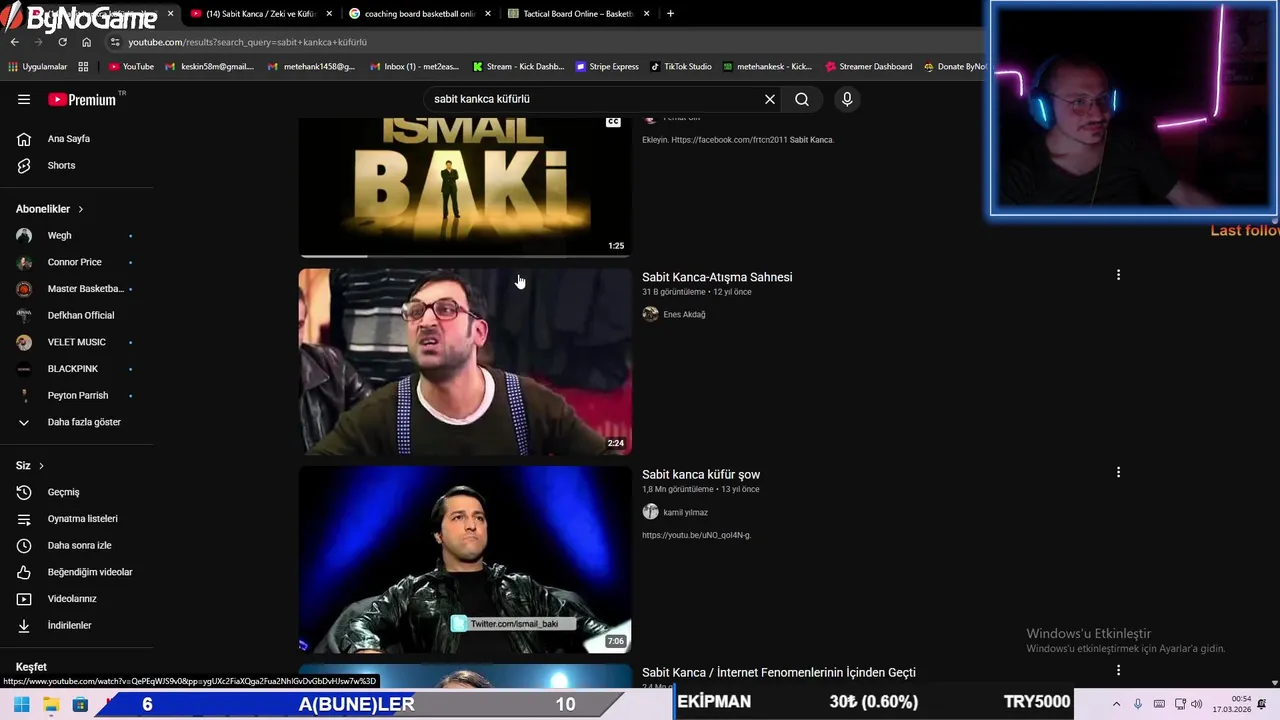1280x720 pixels.
Task: Open Uygulamalar apps shortcut
Action: tap(38, 67)
